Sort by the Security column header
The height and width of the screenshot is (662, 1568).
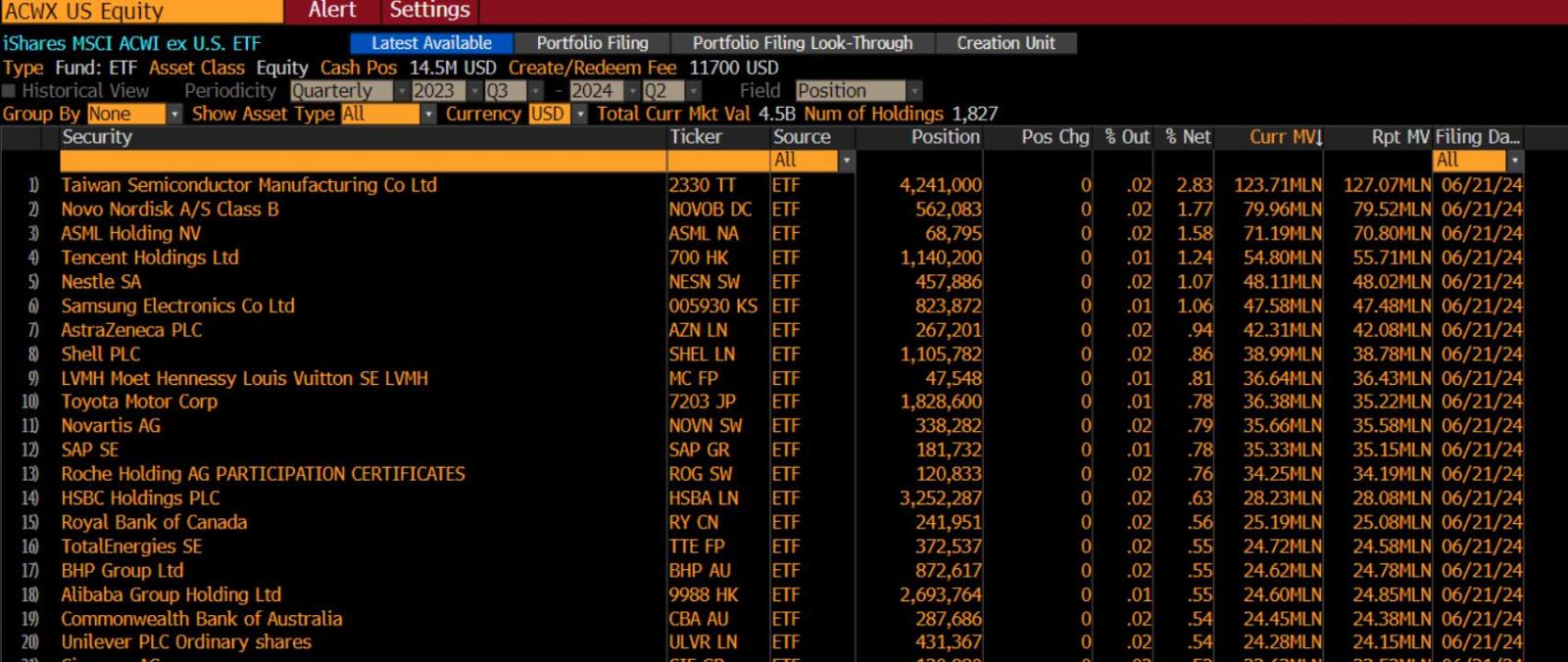(97, 137)
